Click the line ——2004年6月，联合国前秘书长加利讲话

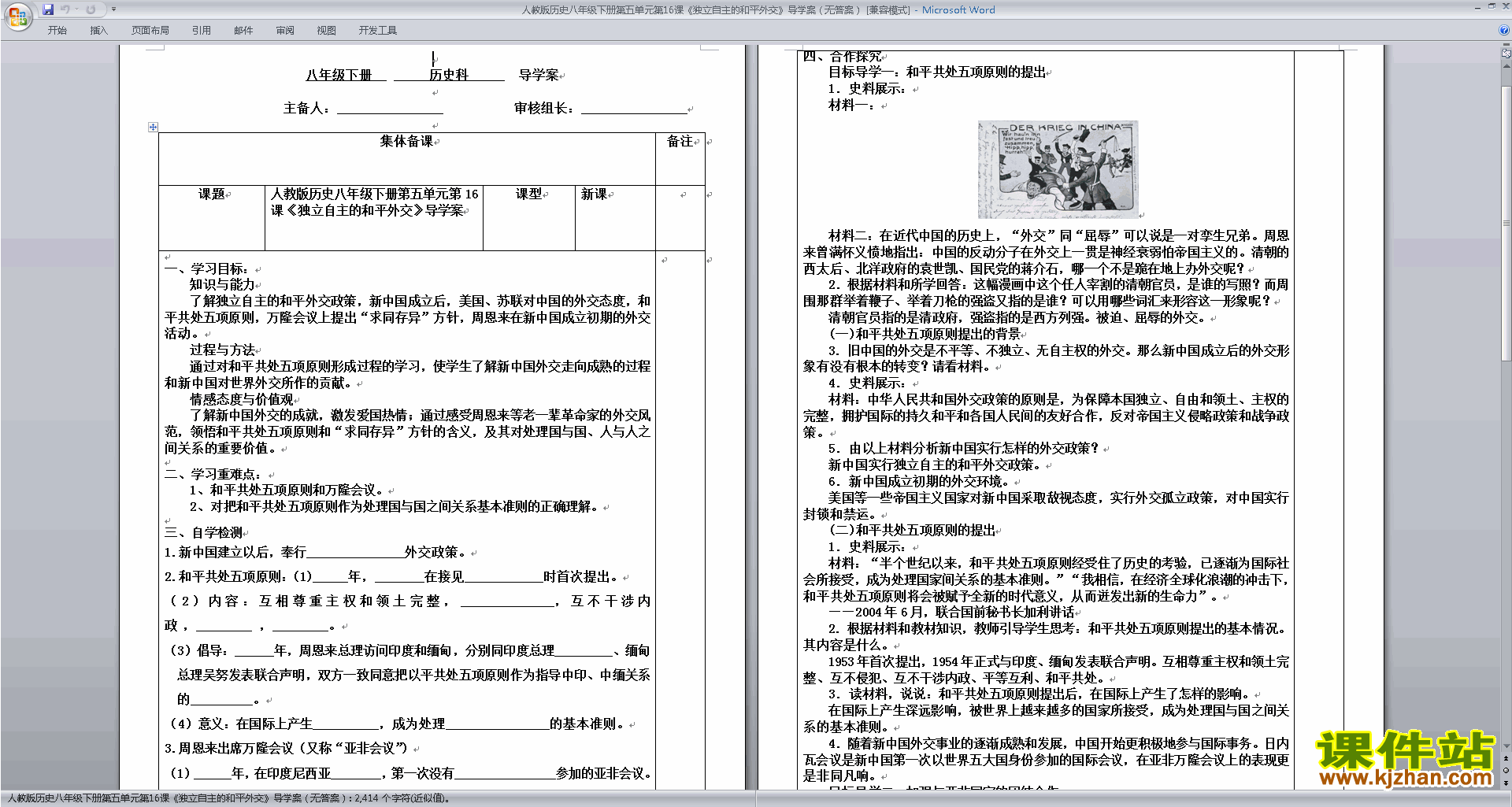951,612
